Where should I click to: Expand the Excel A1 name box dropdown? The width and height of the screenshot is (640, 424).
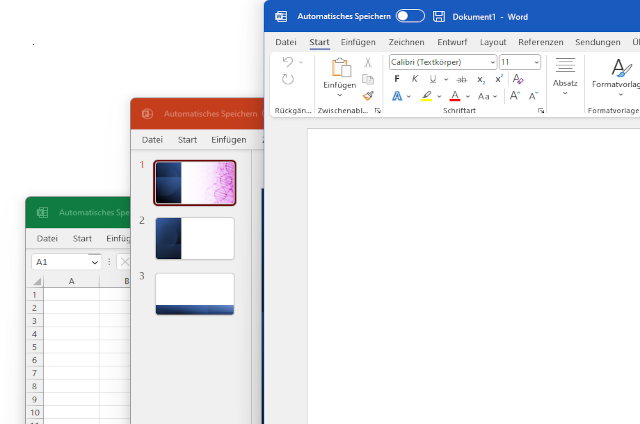point(95,262)
